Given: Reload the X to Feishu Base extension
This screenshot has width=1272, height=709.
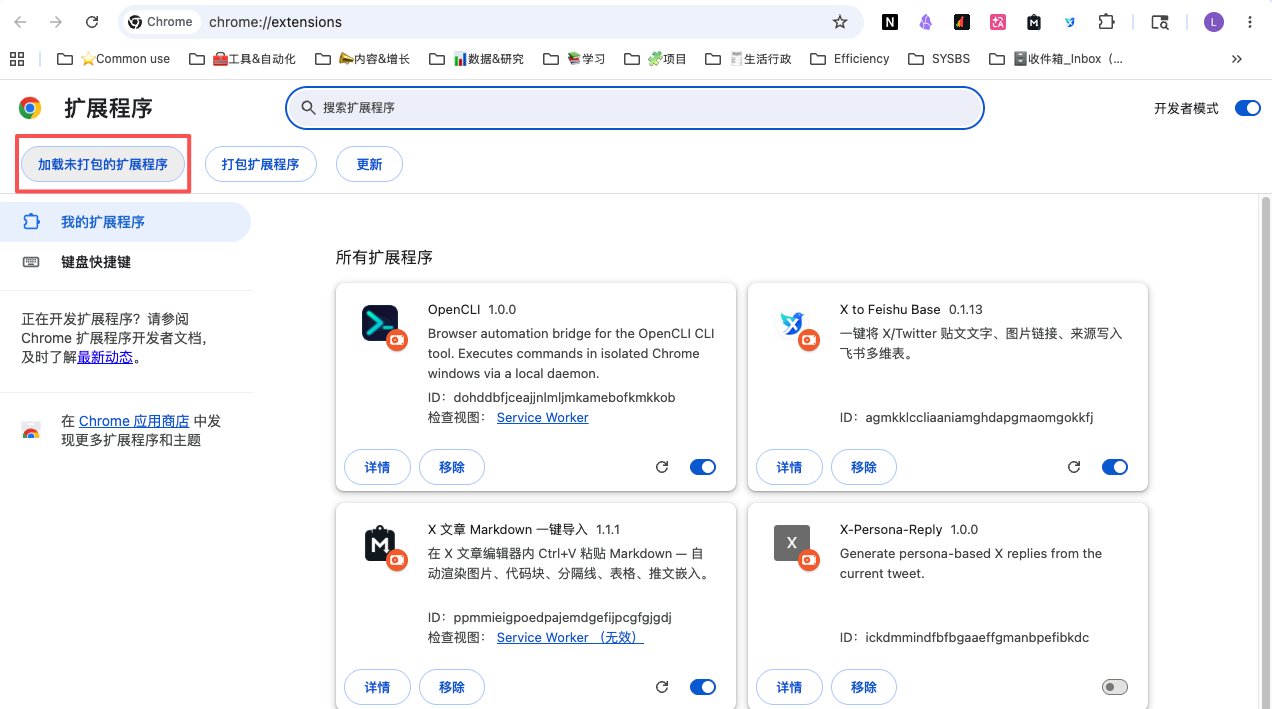Looking at the screenshot, I should (x=1074, y=467).
